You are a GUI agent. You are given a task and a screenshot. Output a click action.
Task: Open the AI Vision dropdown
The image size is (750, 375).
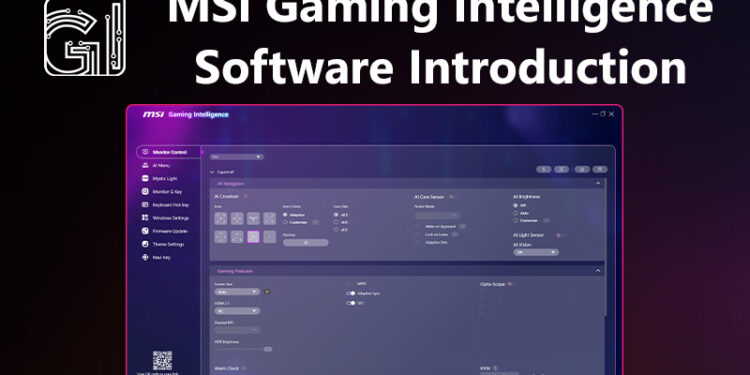pos(536,252)
